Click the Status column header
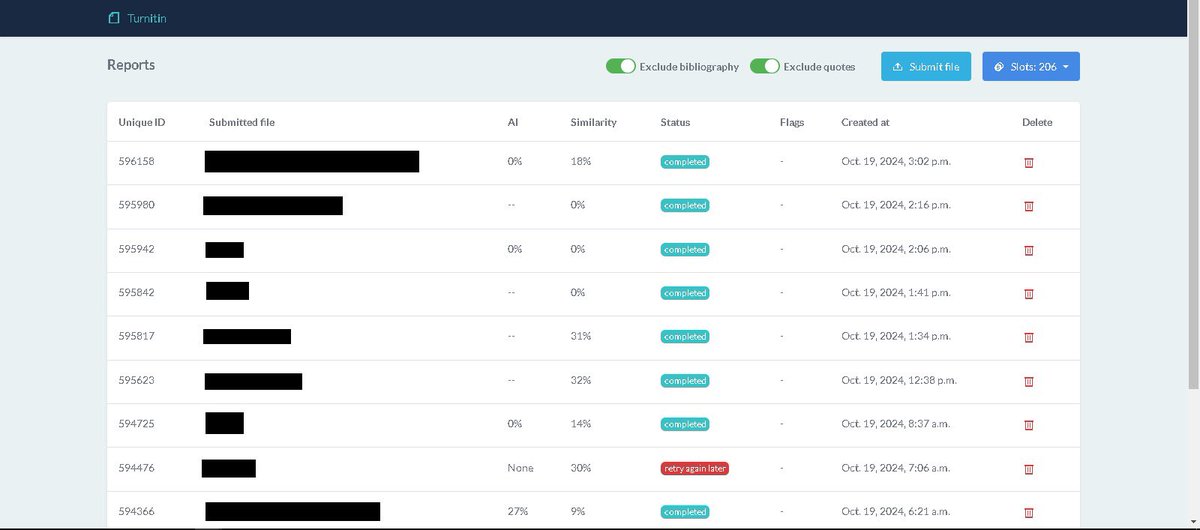The width and height of the screenshot is (1200, 530). pos(675,122)
